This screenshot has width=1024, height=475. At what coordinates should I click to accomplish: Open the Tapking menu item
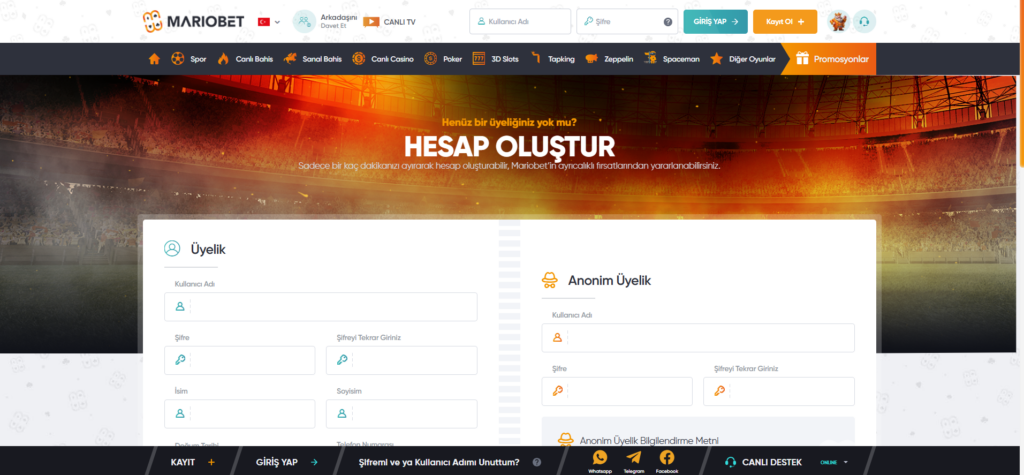click(x=552, y=59)
